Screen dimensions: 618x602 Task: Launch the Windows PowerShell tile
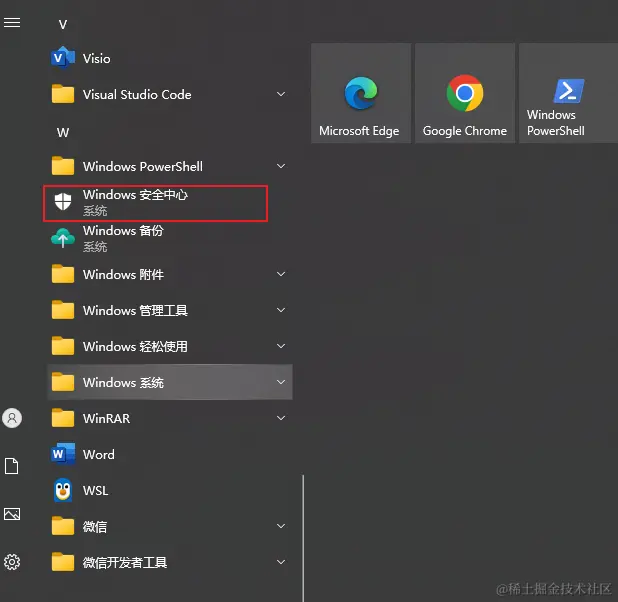(x=568, y=93)
